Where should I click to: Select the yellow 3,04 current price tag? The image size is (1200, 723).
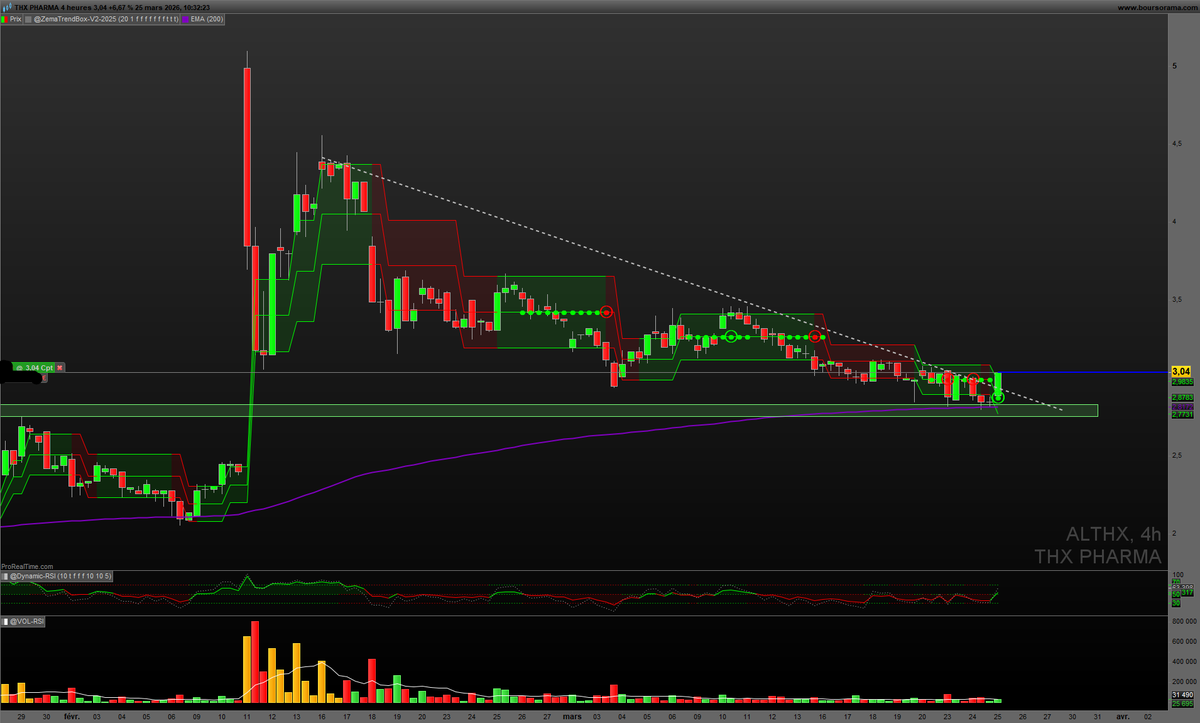[x=1180, y=370]
